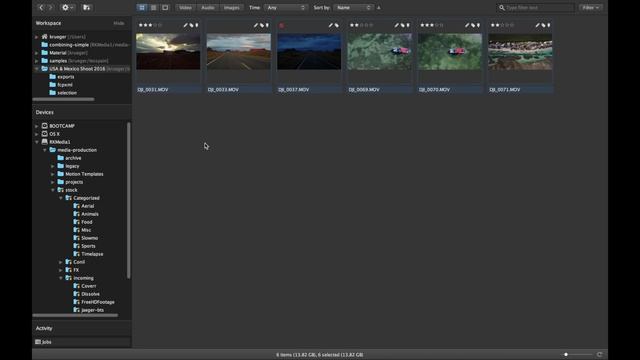Click the marker icon on DJI_0031.MOV
640x360 pixels.
tap(197, 25)
